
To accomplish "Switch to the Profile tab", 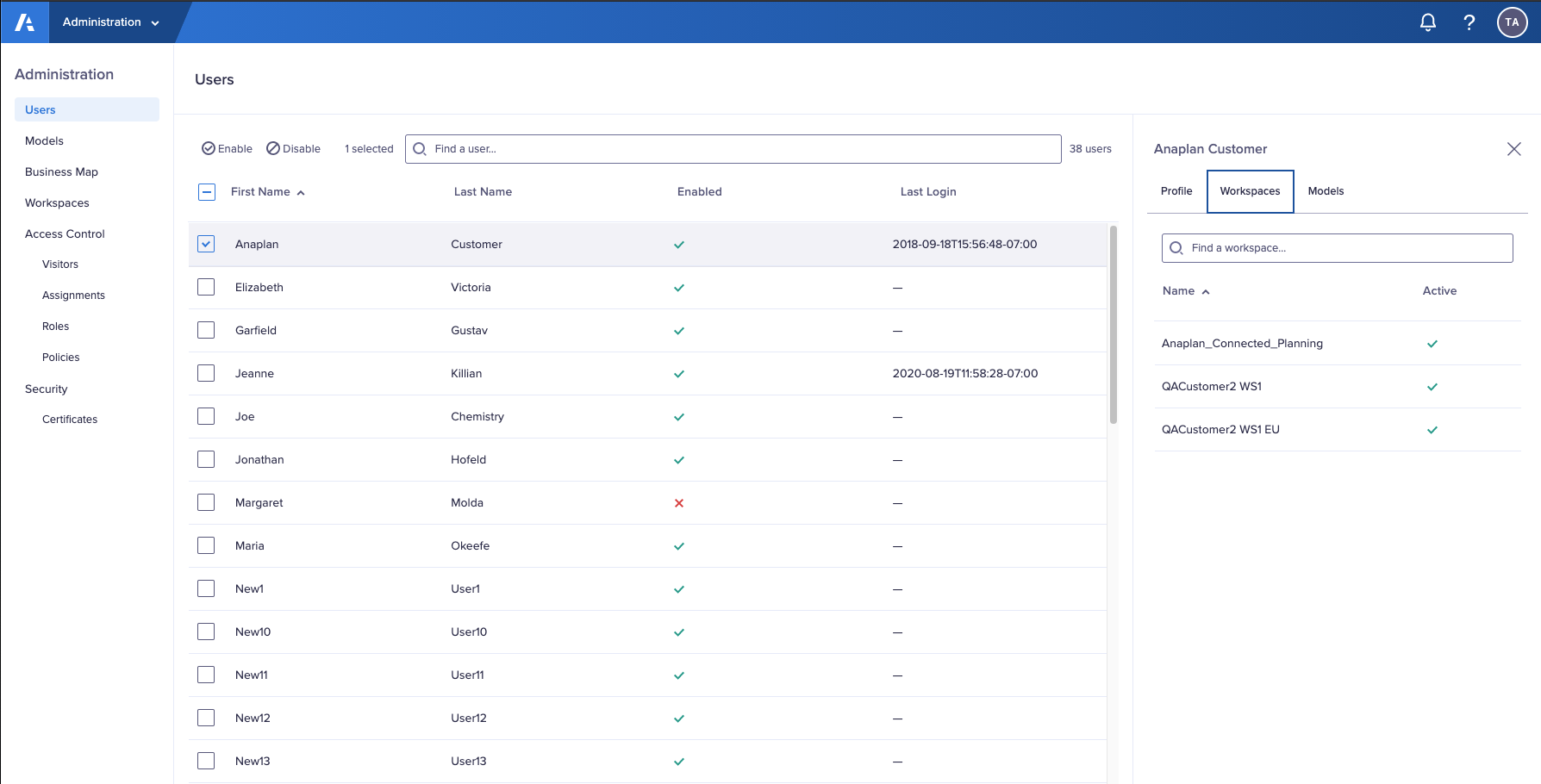I will pos(1176,191).
